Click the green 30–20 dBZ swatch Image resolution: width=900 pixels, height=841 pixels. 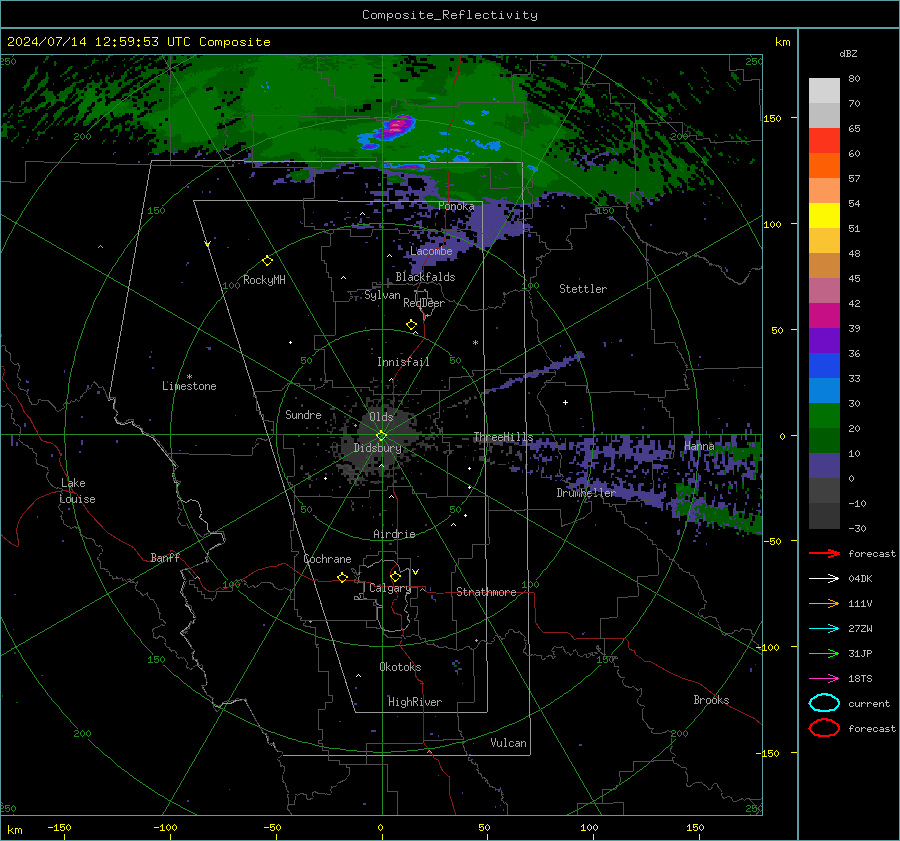tap(824, 416)
